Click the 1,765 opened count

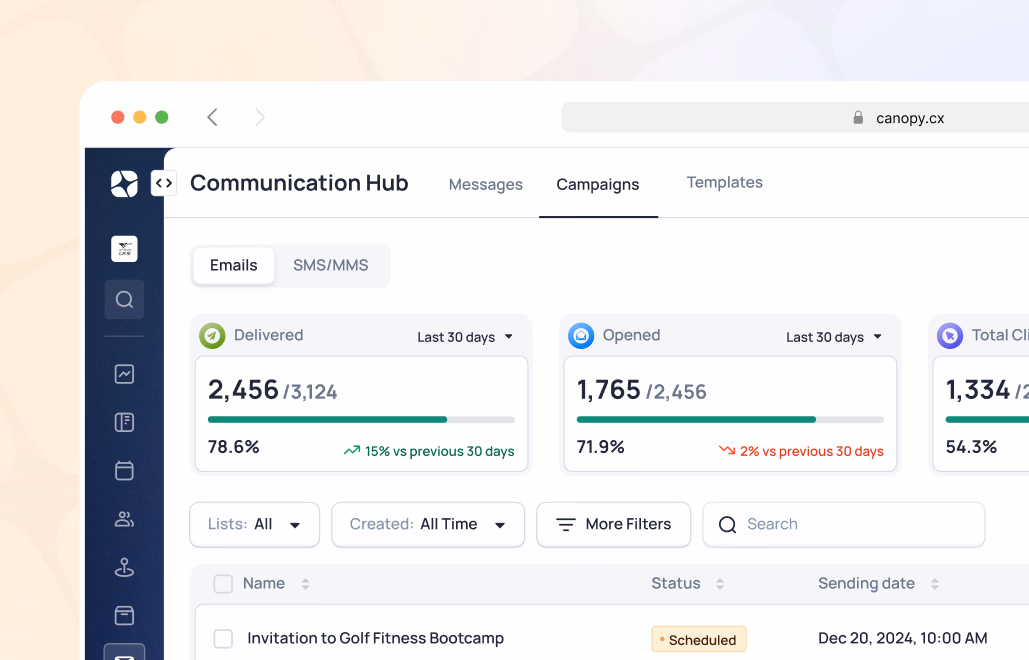click(x=608, y=390)
